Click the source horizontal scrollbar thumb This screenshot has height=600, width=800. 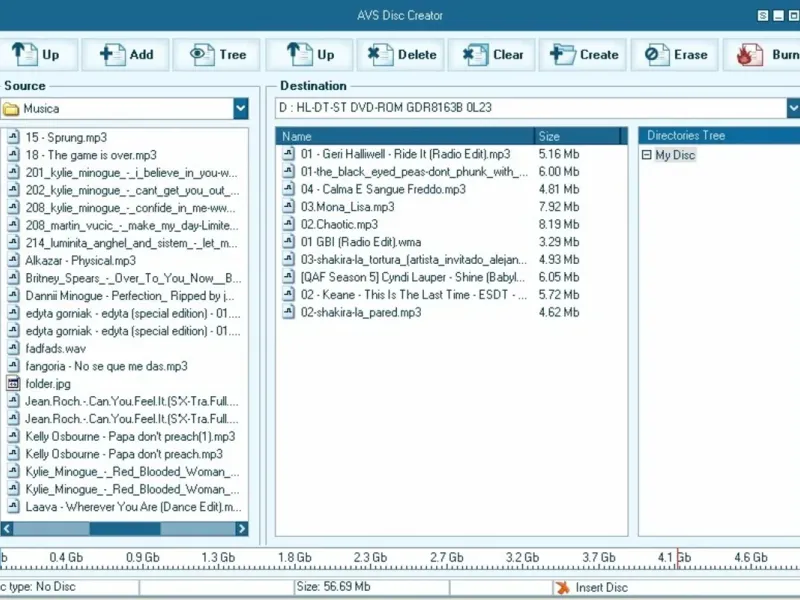click(x=125, y=529)
